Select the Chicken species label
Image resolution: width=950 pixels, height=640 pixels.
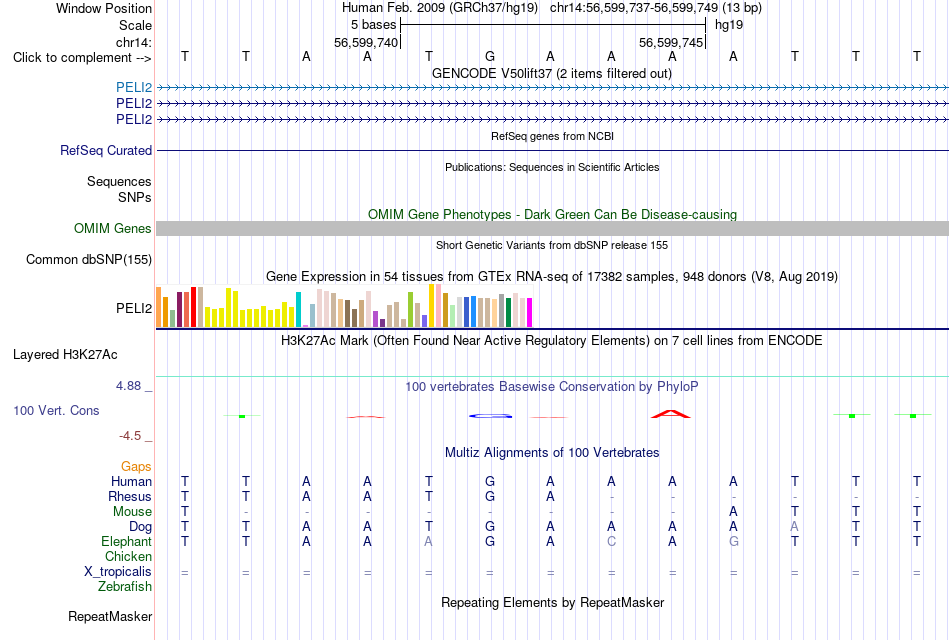128,556
